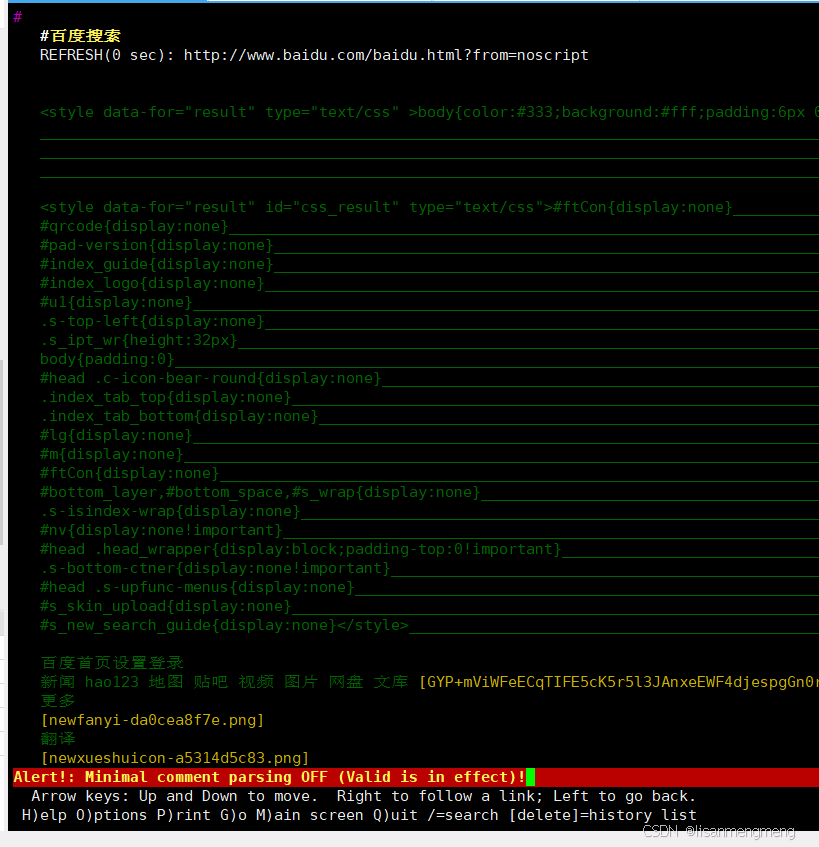Click '.s-top-left{display:none}' text
This screenshot has width=819, height=847.
[152, 321]
